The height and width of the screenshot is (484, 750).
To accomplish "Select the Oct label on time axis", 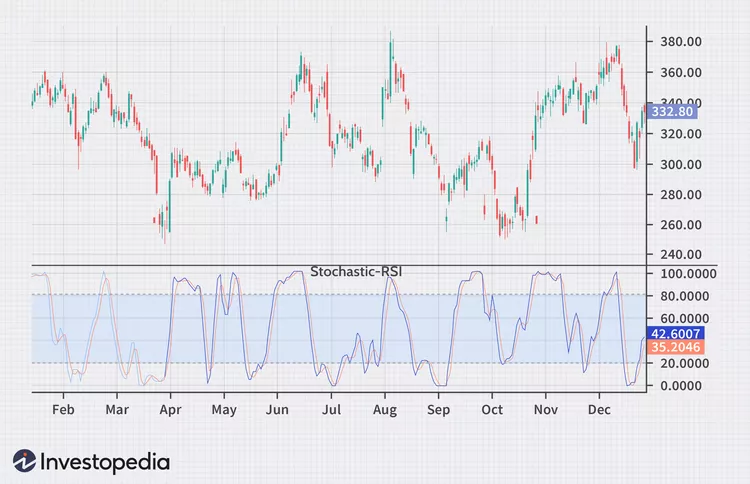I will click(x=492, y=410).
